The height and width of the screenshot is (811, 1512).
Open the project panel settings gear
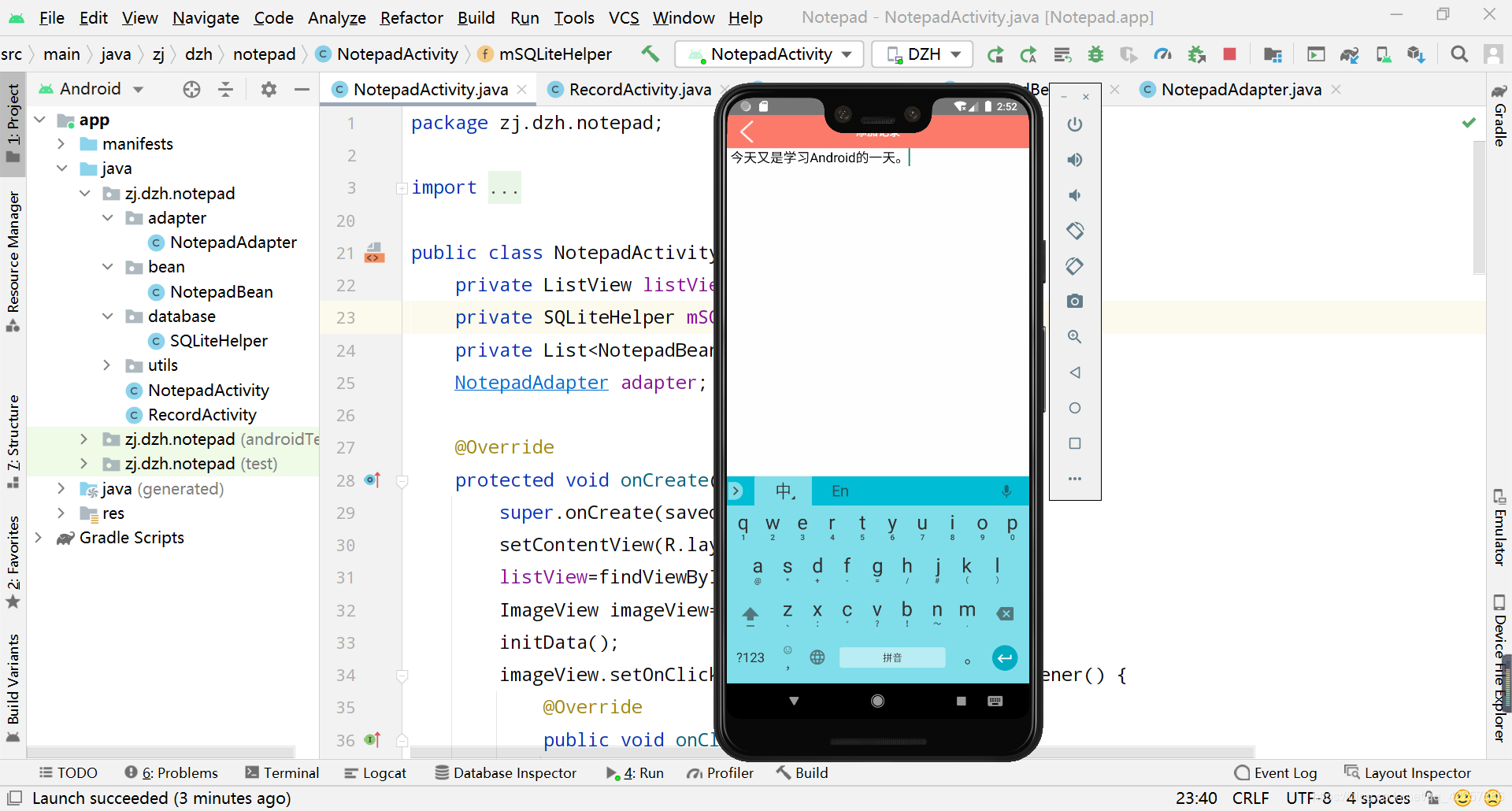tap(269, 89)
